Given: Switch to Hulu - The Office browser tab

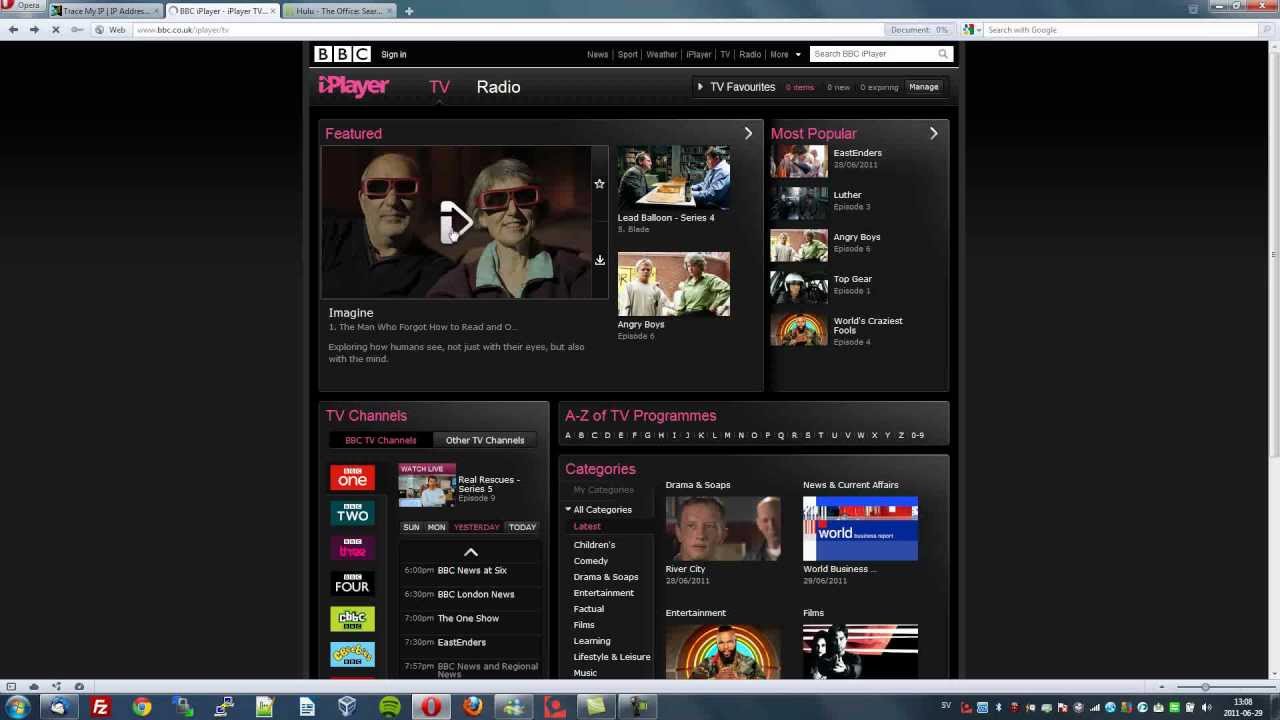Looking at the screenshot, I should (340, 11).
